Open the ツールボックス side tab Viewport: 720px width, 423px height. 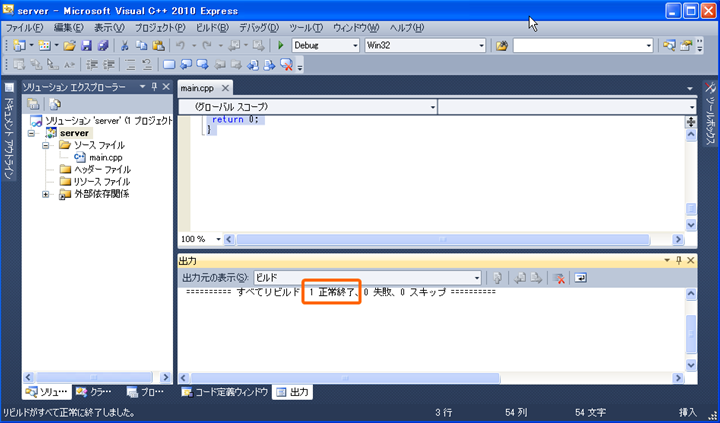[710, 113]
